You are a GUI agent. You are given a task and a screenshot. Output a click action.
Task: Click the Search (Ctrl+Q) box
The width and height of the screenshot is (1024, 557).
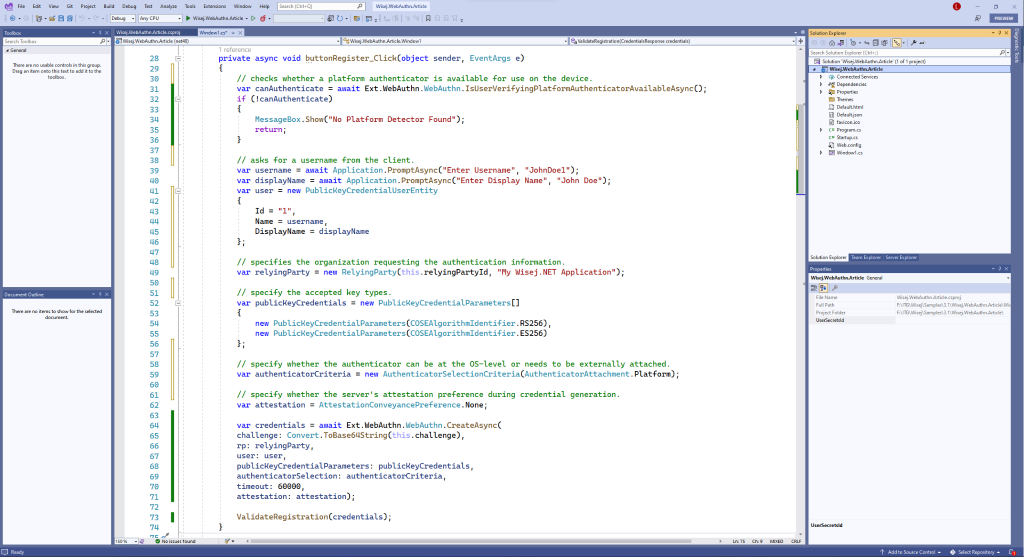pos(320,7)
